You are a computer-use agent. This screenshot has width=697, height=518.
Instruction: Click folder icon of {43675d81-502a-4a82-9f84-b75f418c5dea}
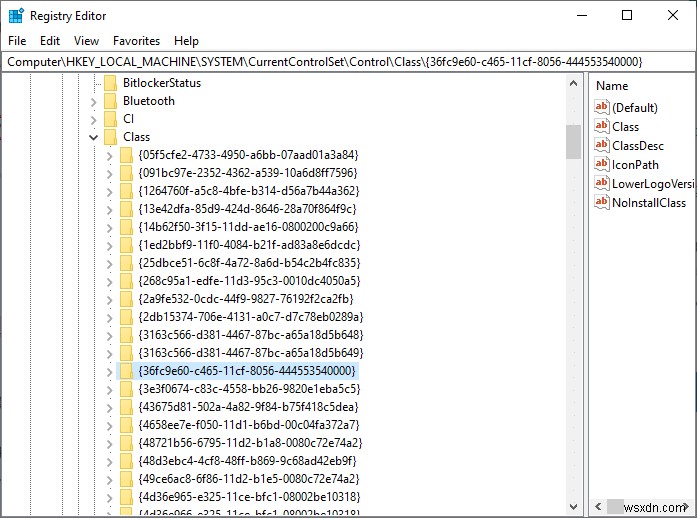tap(126, 407)
